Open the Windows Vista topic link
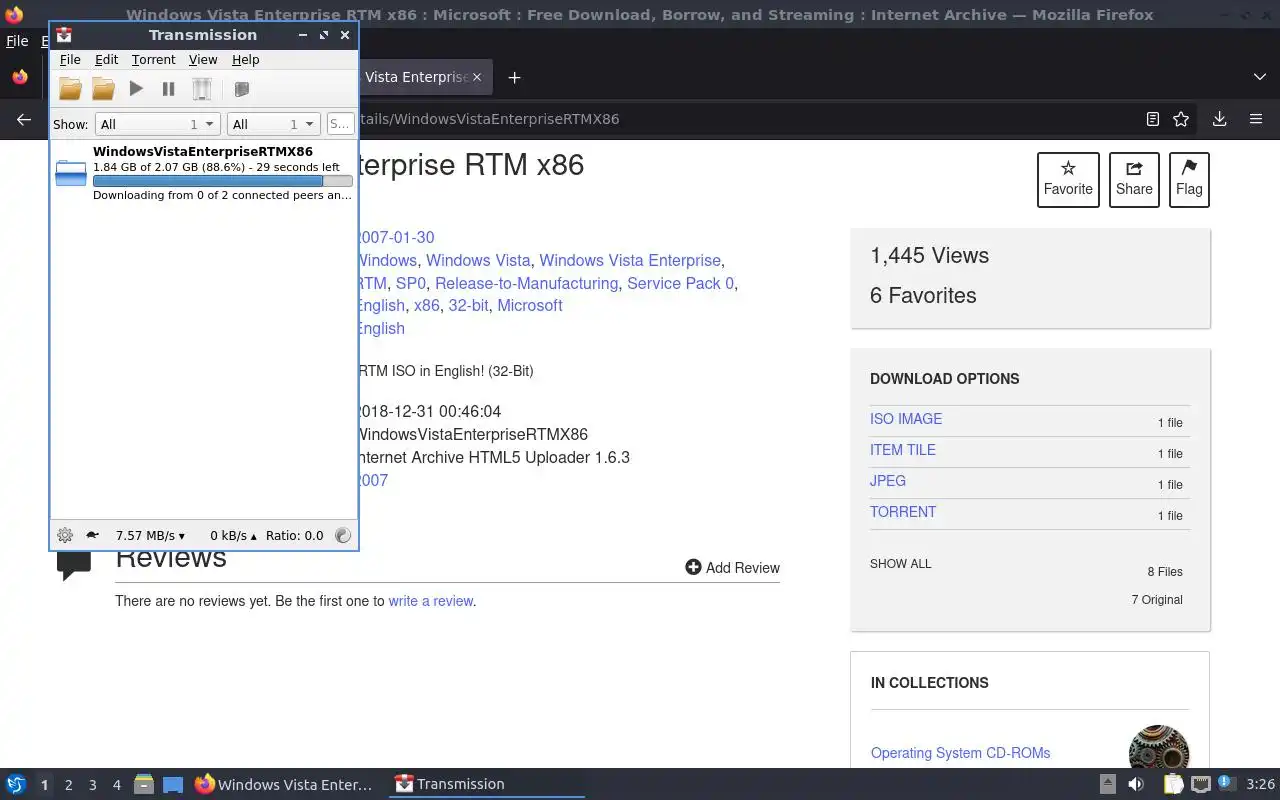1280x800 pixels. pyautogui.click(x=478, y=260)
